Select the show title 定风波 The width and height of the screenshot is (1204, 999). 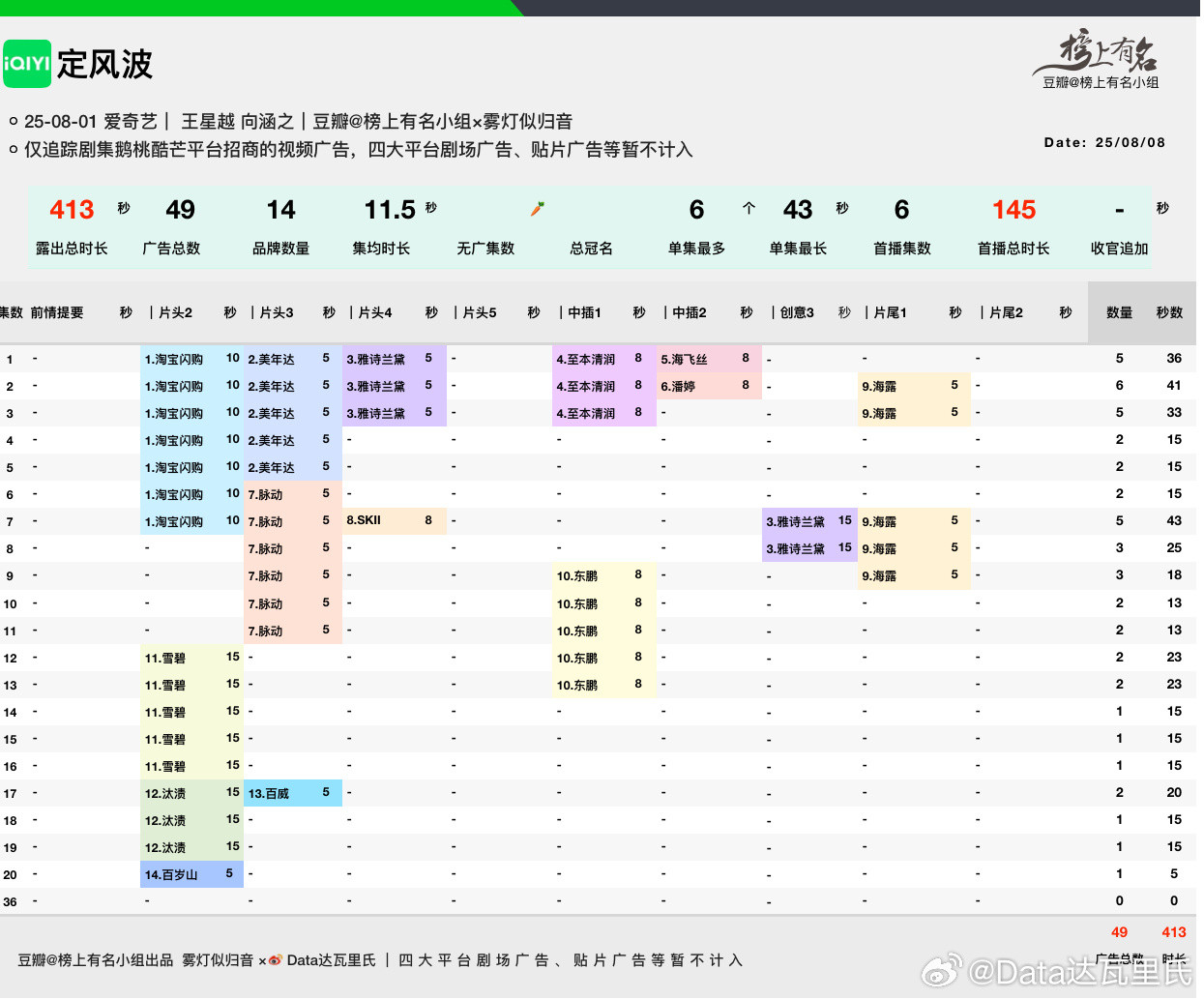click(104, 64)
